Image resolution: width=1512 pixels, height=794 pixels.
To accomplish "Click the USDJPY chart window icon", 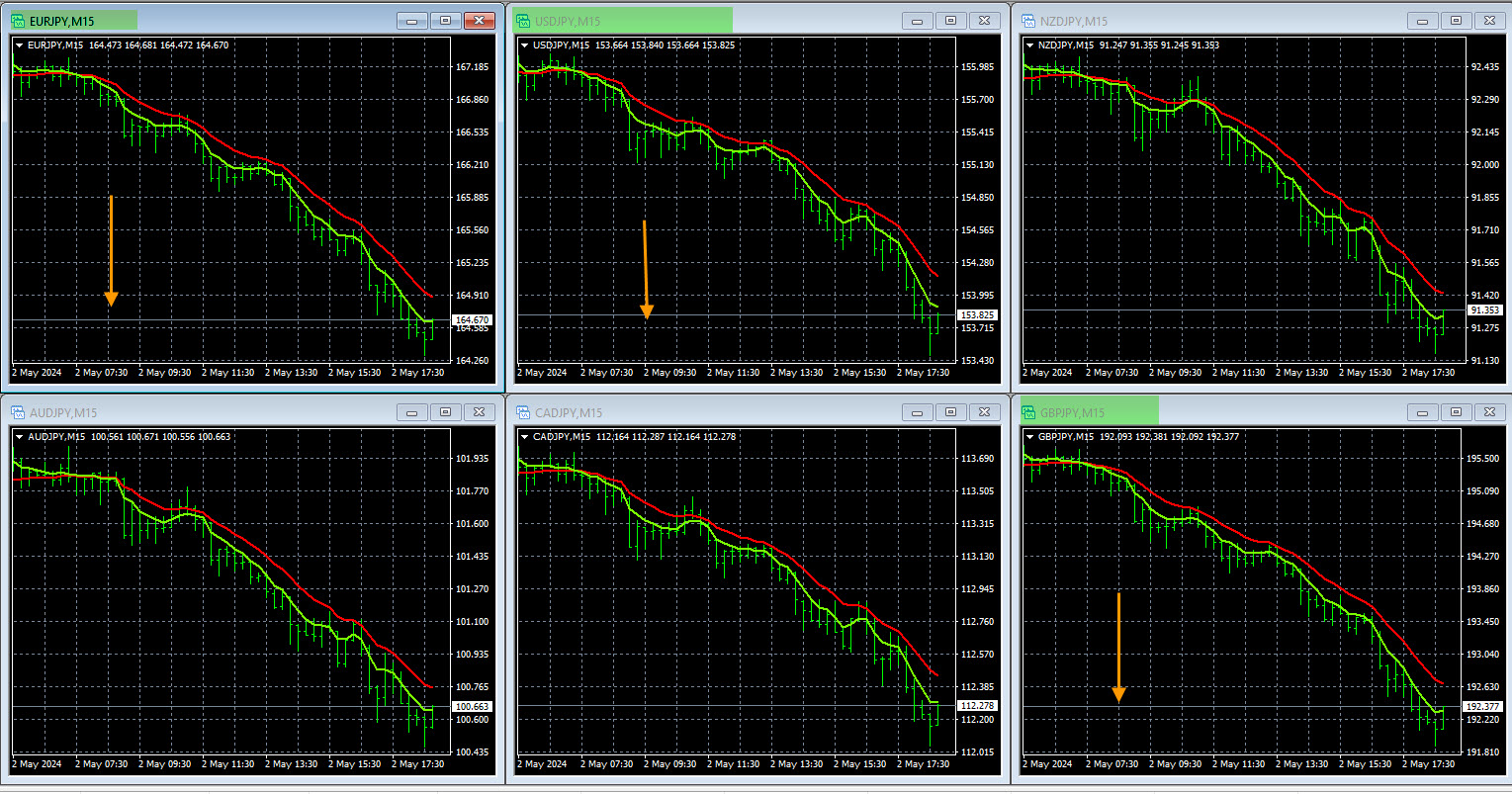I will click(522, 21).
